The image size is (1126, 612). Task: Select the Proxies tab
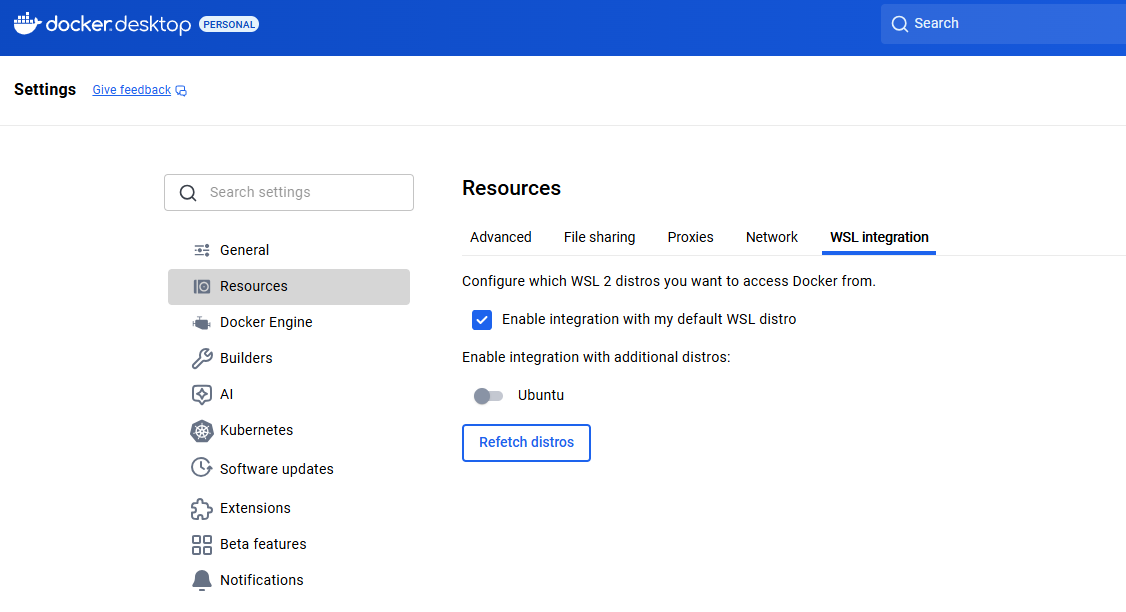click(x=690, y=237)
